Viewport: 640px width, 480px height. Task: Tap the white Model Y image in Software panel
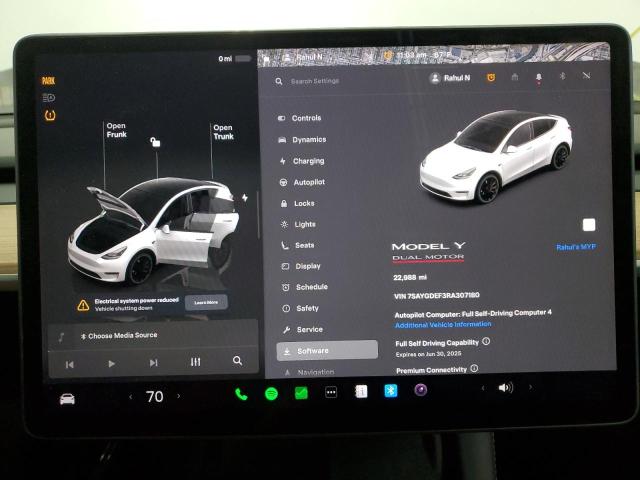[495, 156]
